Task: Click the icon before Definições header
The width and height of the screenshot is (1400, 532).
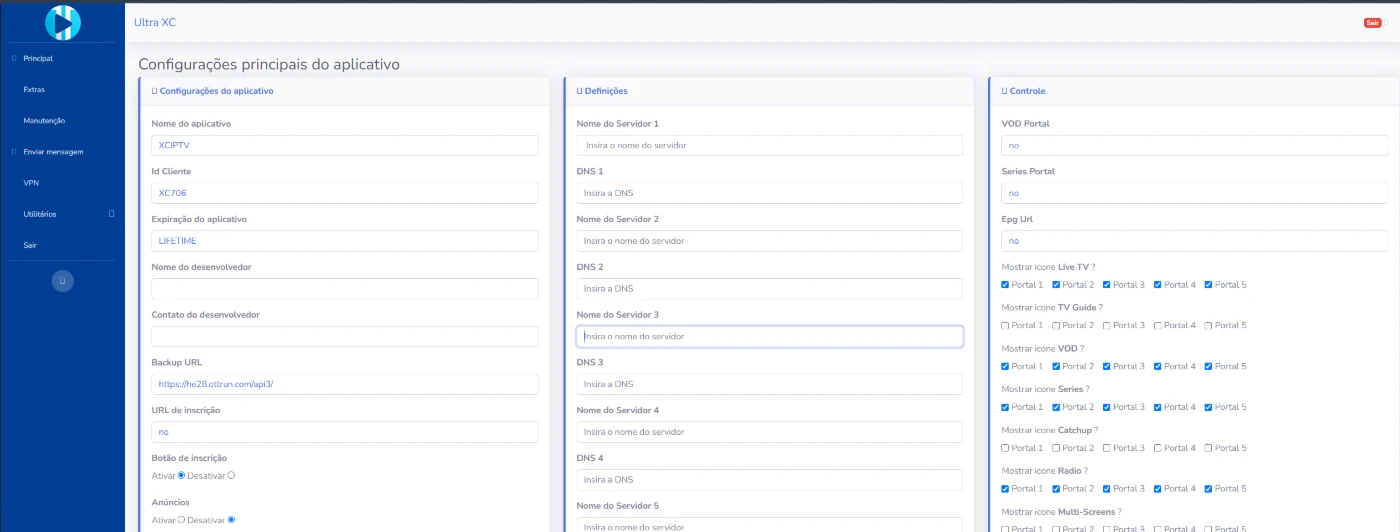Action: coord(580,91)
